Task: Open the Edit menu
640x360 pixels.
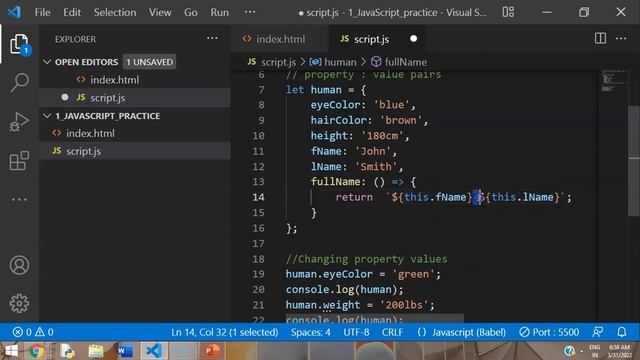Action: [x=72, y=12]
